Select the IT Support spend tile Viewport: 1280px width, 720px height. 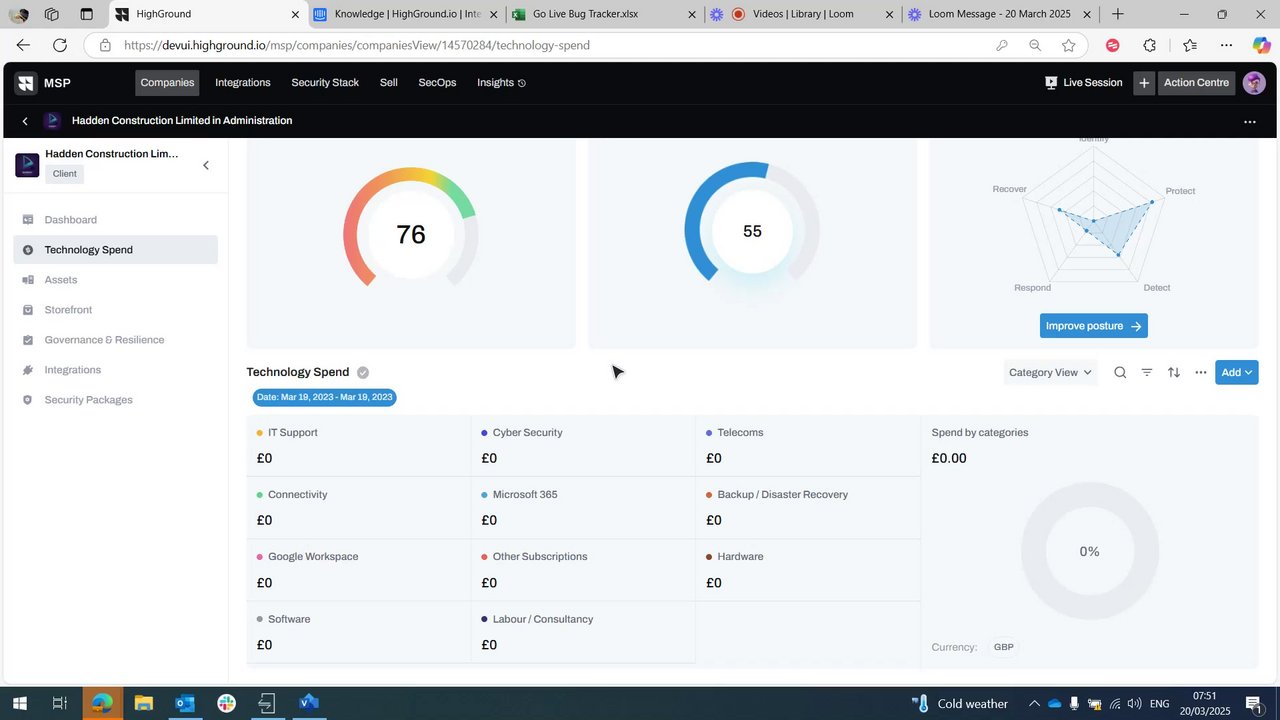359,445
